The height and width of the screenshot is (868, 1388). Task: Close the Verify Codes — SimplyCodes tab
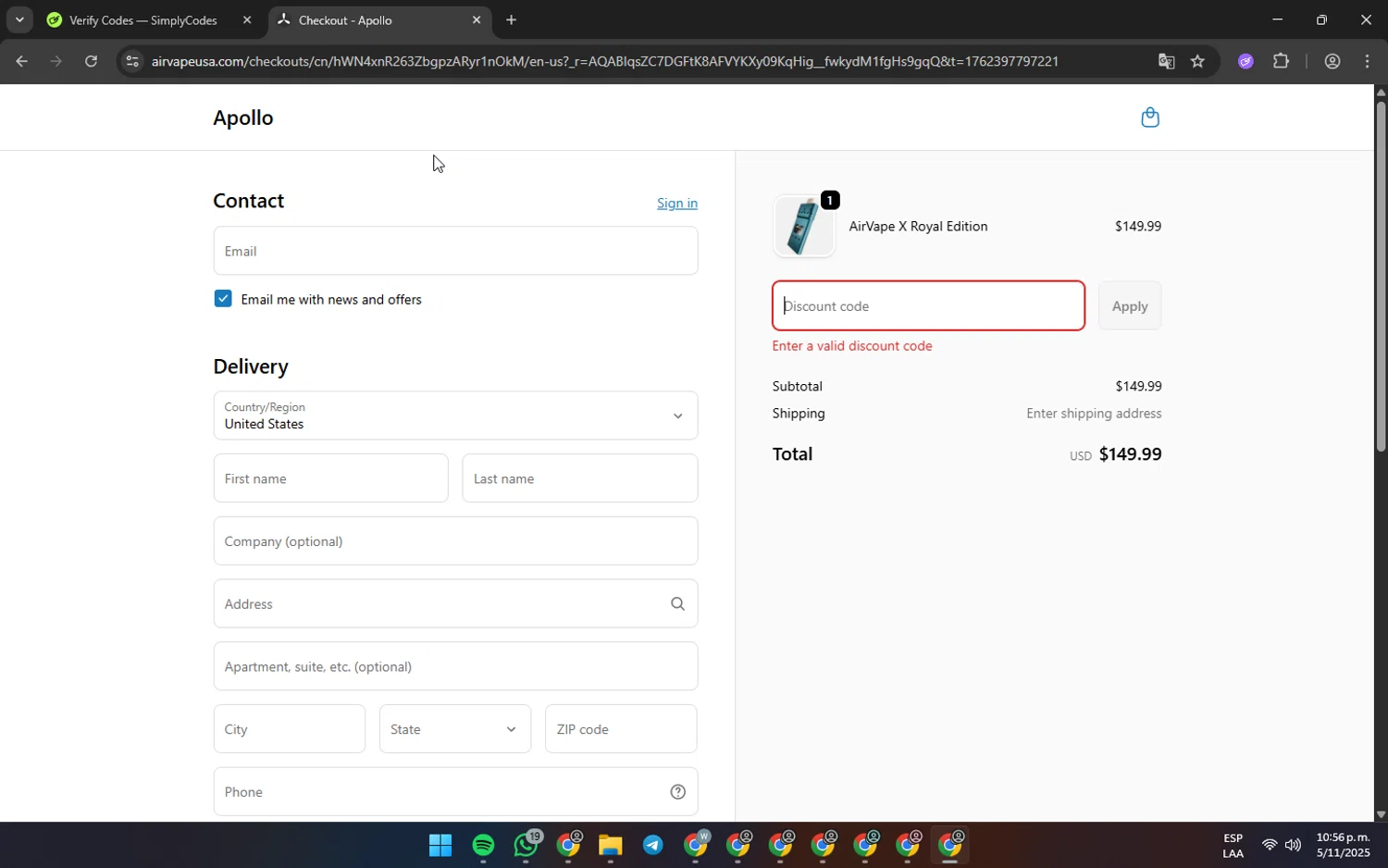coord(247,19)
